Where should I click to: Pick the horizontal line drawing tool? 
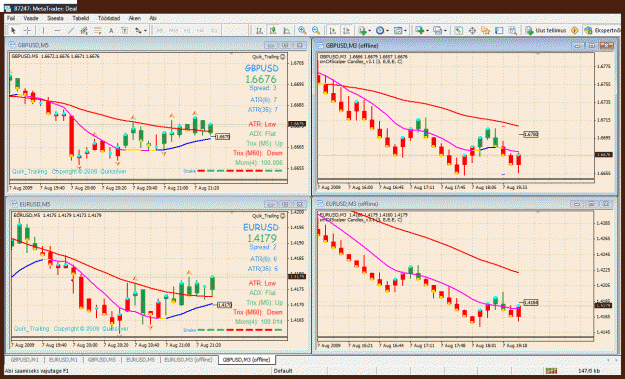coord(57,31)
